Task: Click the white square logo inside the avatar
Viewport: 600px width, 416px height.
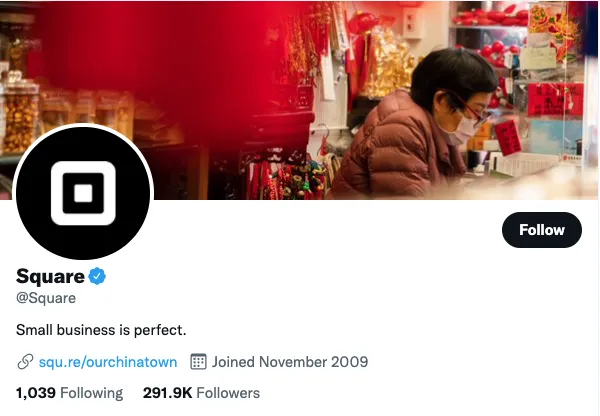Action: (83, 193)
